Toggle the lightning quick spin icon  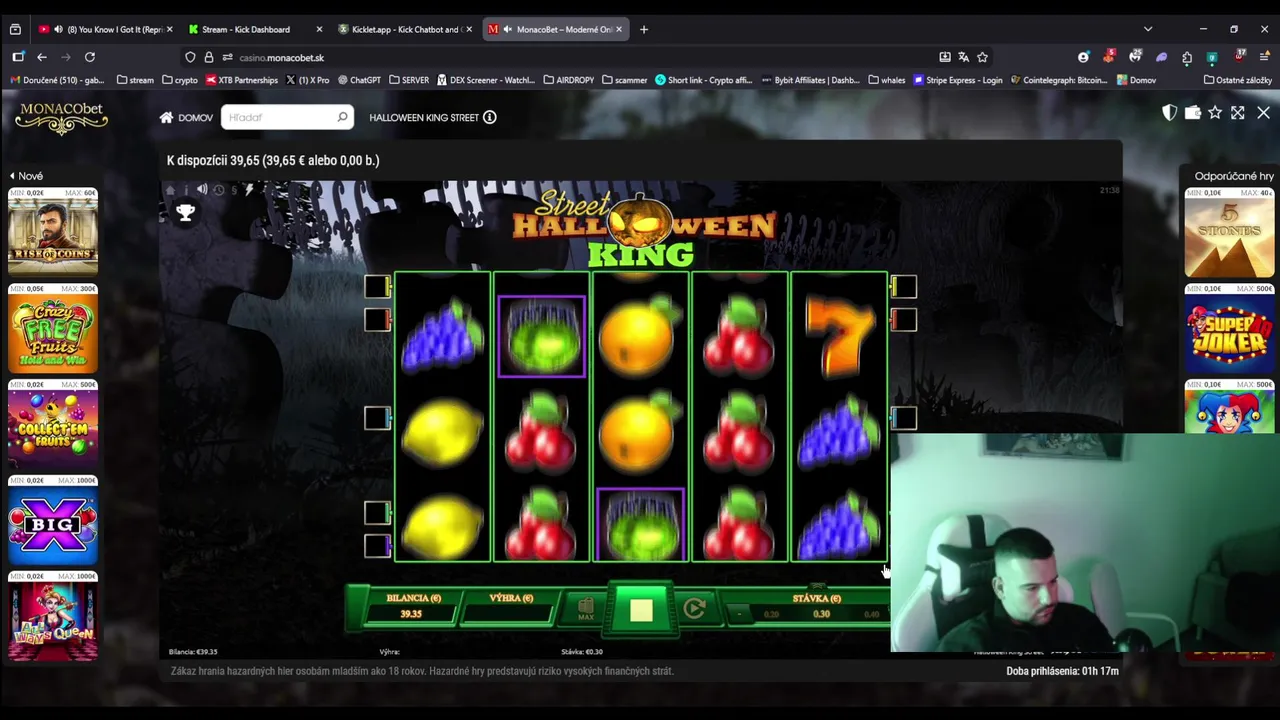[249, 190]
